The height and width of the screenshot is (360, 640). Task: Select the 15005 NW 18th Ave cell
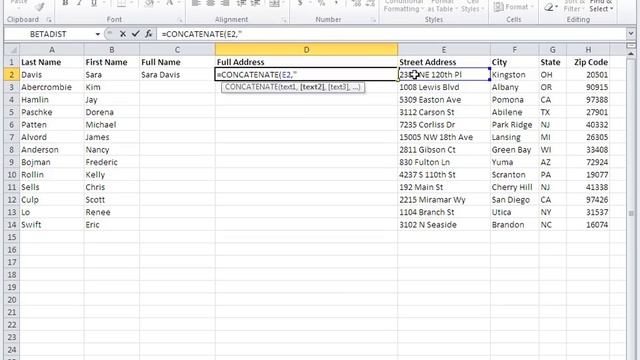444,138
